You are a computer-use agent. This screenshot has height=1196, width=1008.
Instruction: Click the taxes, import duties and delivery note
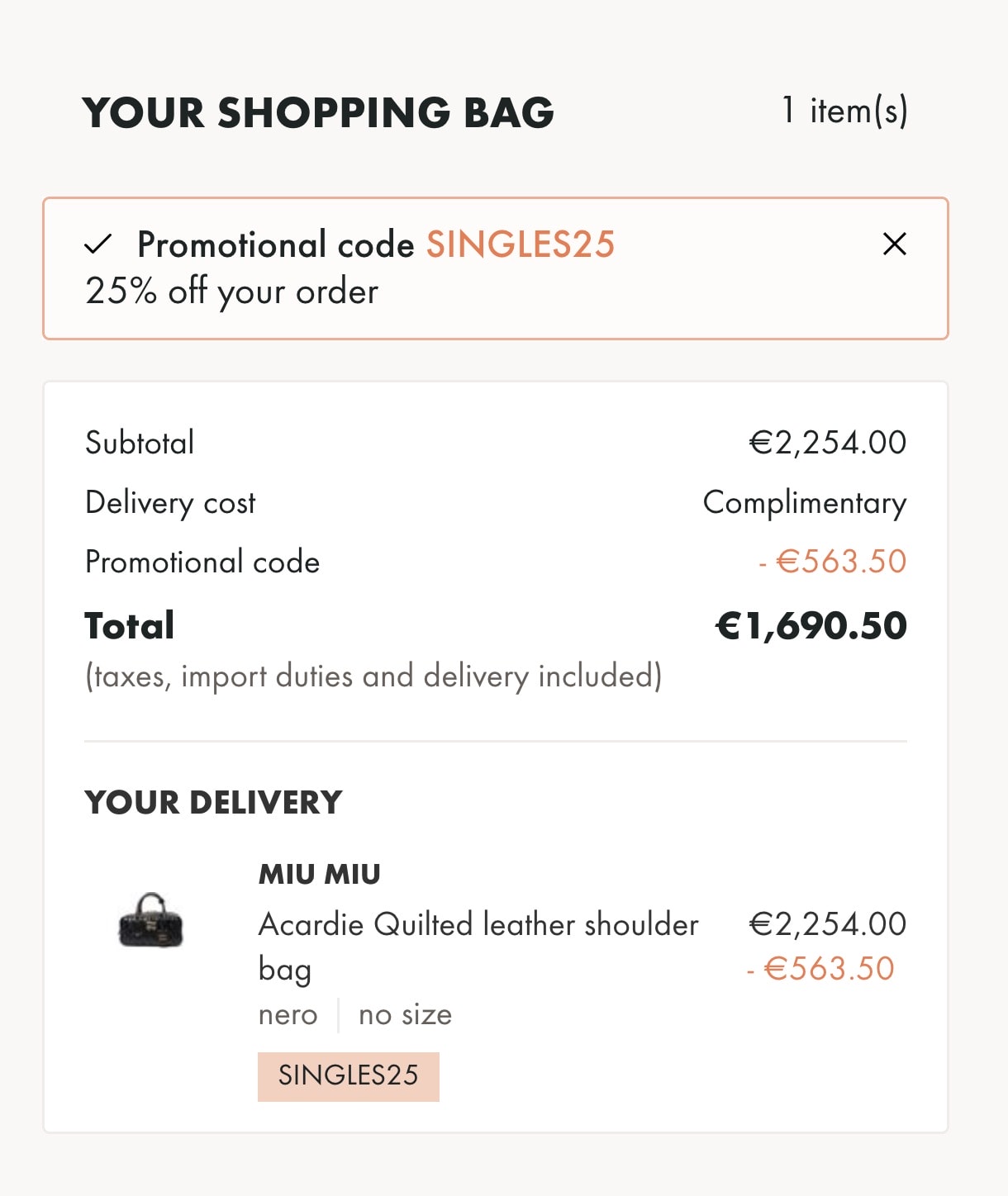tap(373, 676)
